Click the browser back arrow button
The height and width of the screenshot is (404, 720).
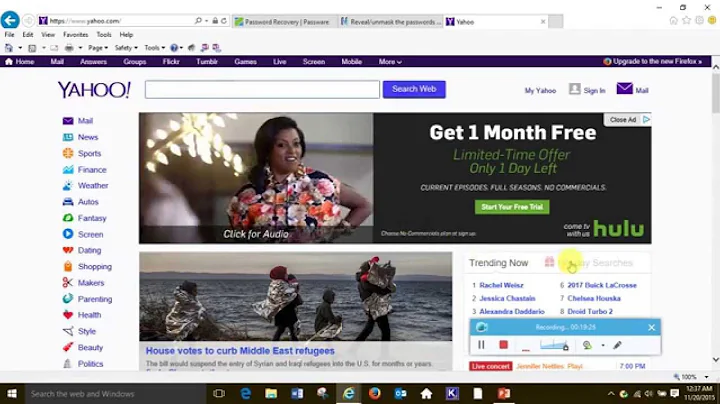[10, 20]
